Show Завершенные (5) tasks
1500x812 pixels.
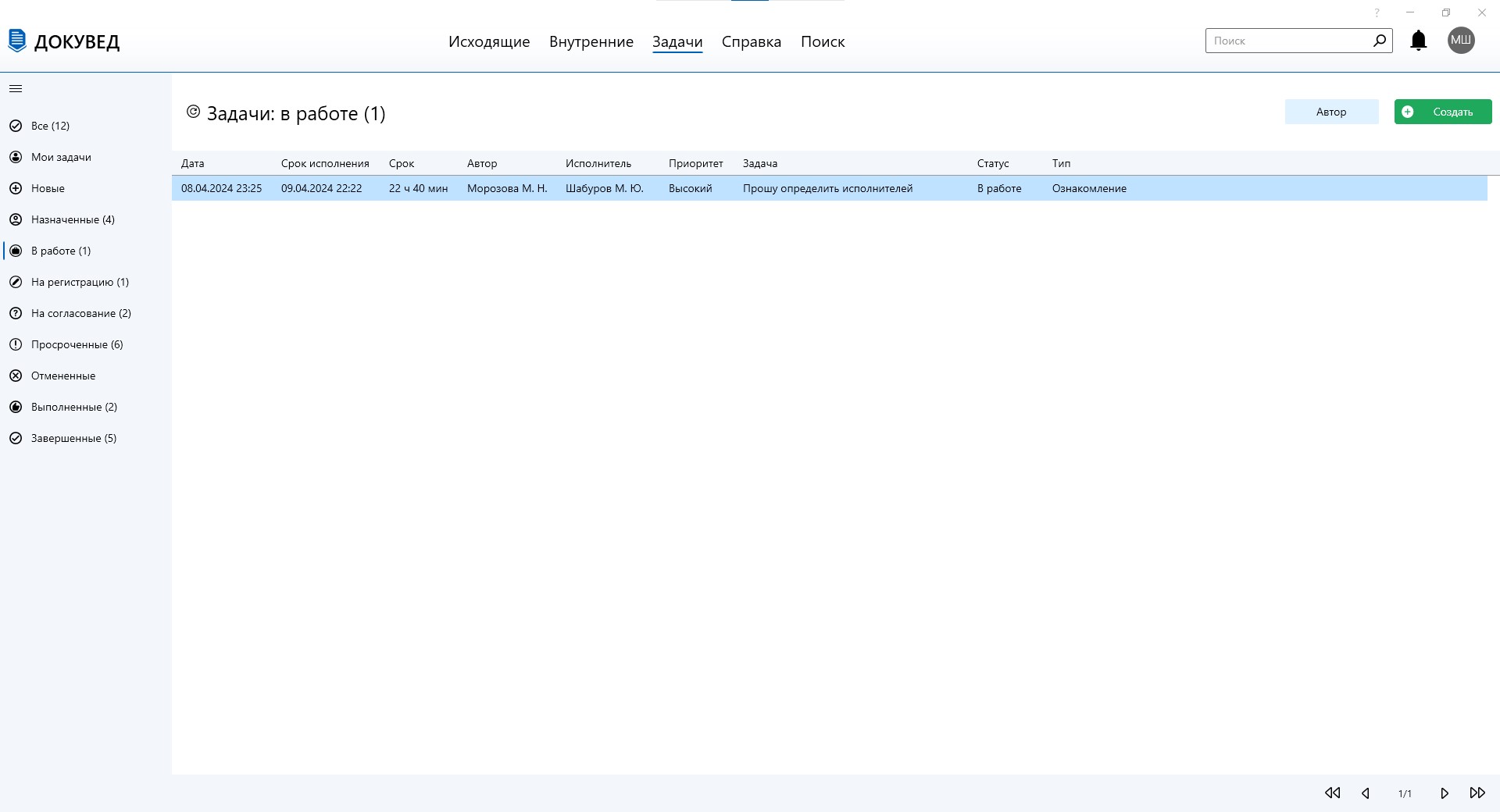pos(73,438)
